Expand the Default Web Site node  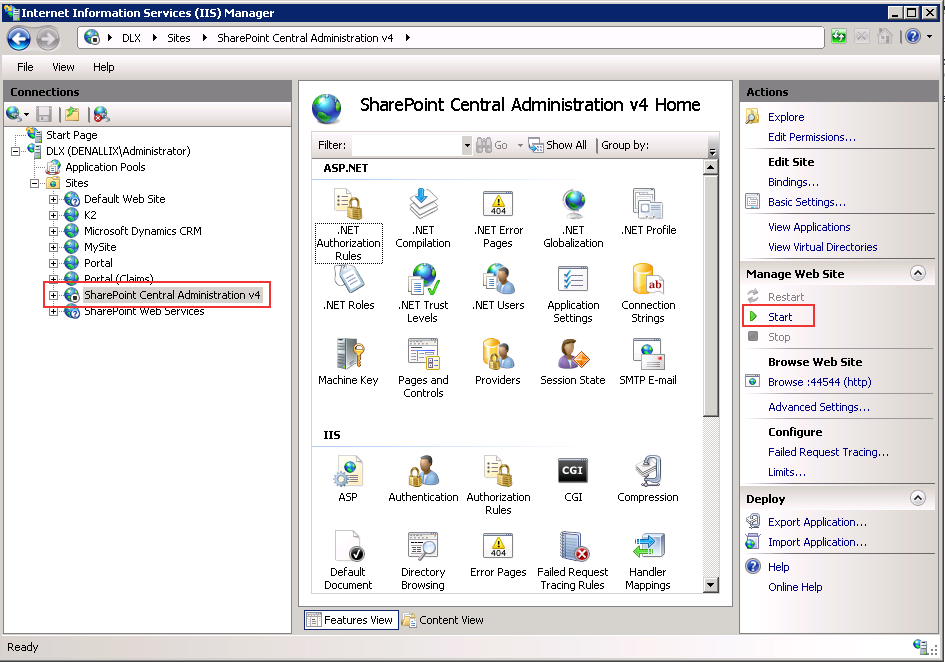[x=54, y=199]
